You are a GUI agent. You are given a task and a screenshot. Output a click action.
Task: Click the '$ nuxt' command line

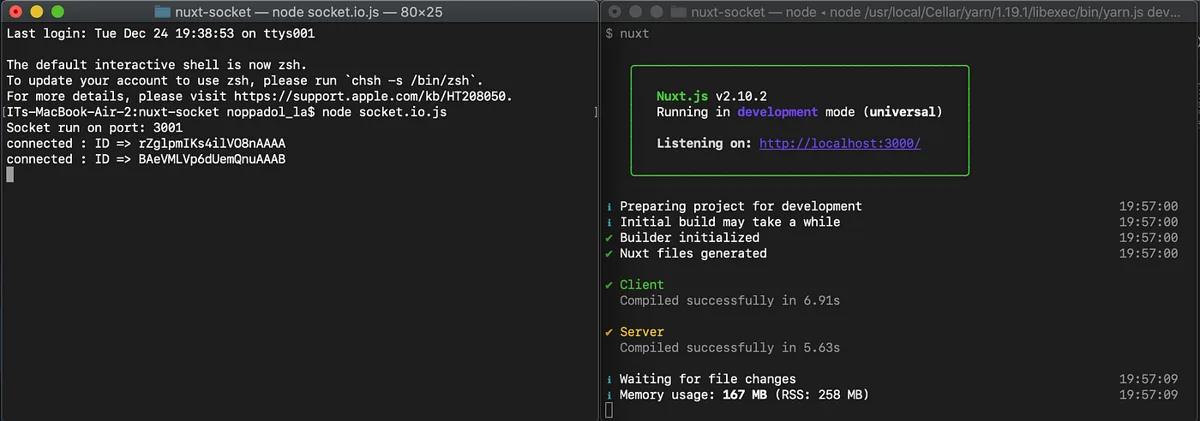click(x=627, y=33)
